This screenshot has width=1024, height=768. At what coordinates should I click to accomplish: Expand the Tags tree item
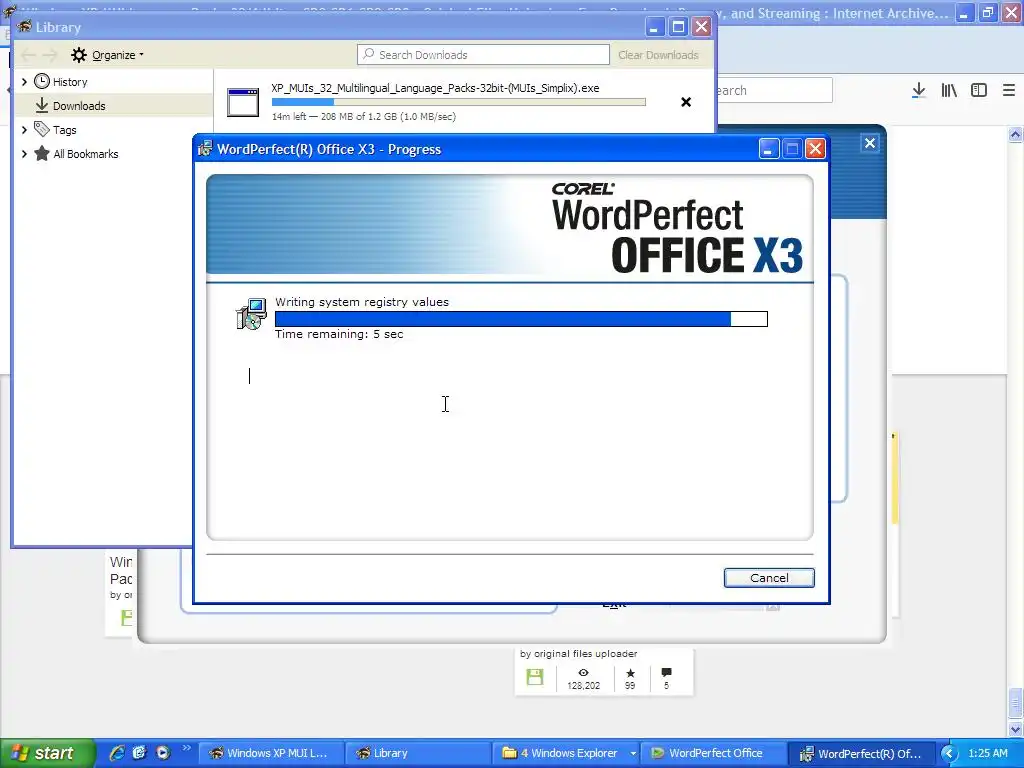point(24,130)
